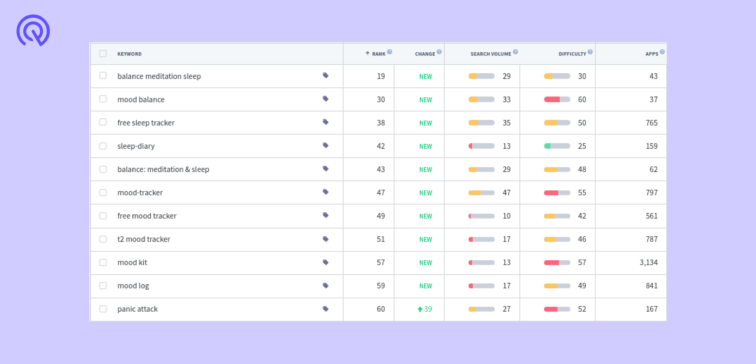Click tag icon for balance: meditation & sleep
Viewport: 756px width, 364px height.
pos(325,169)
